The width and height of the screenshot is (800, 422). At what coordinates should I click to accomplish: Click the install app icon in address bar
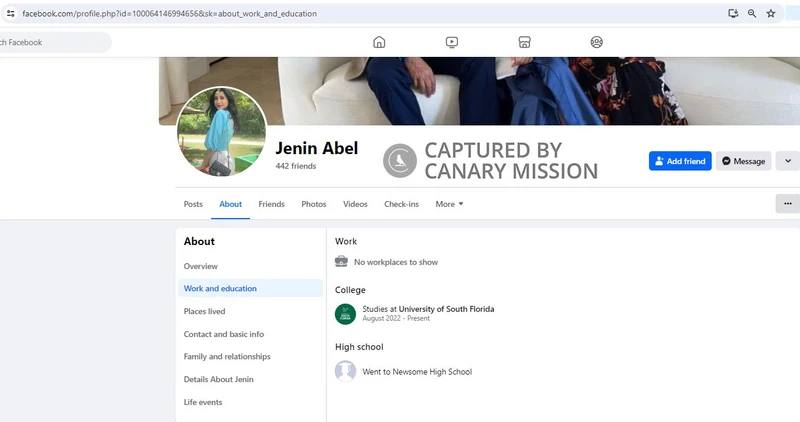coord(733,14)
